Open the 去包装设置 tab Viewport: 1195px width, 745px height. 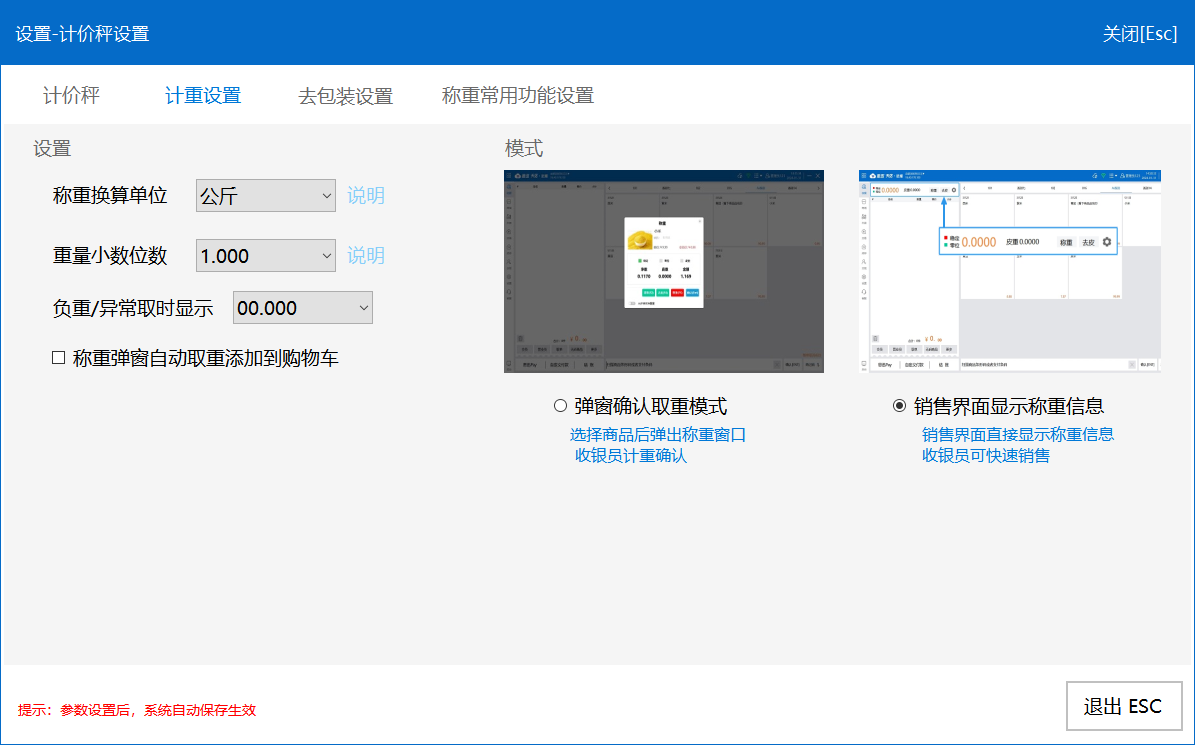point(345,96)
